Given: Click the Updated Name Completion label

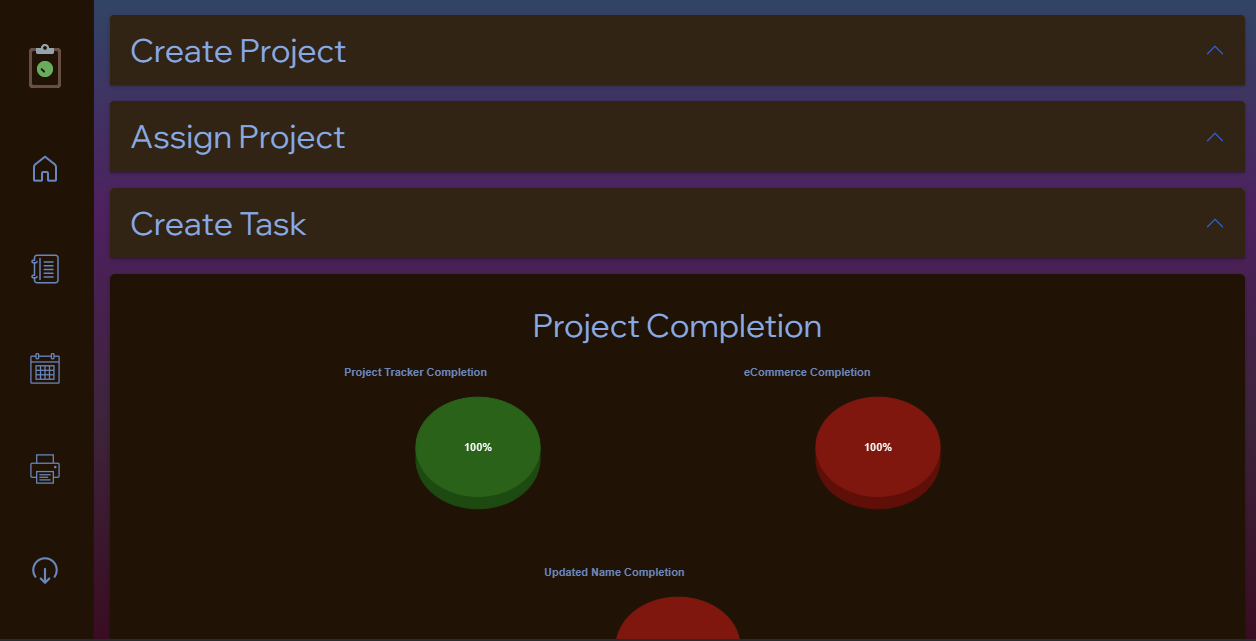Looking at the screenshot, I should tap(614, 571).
